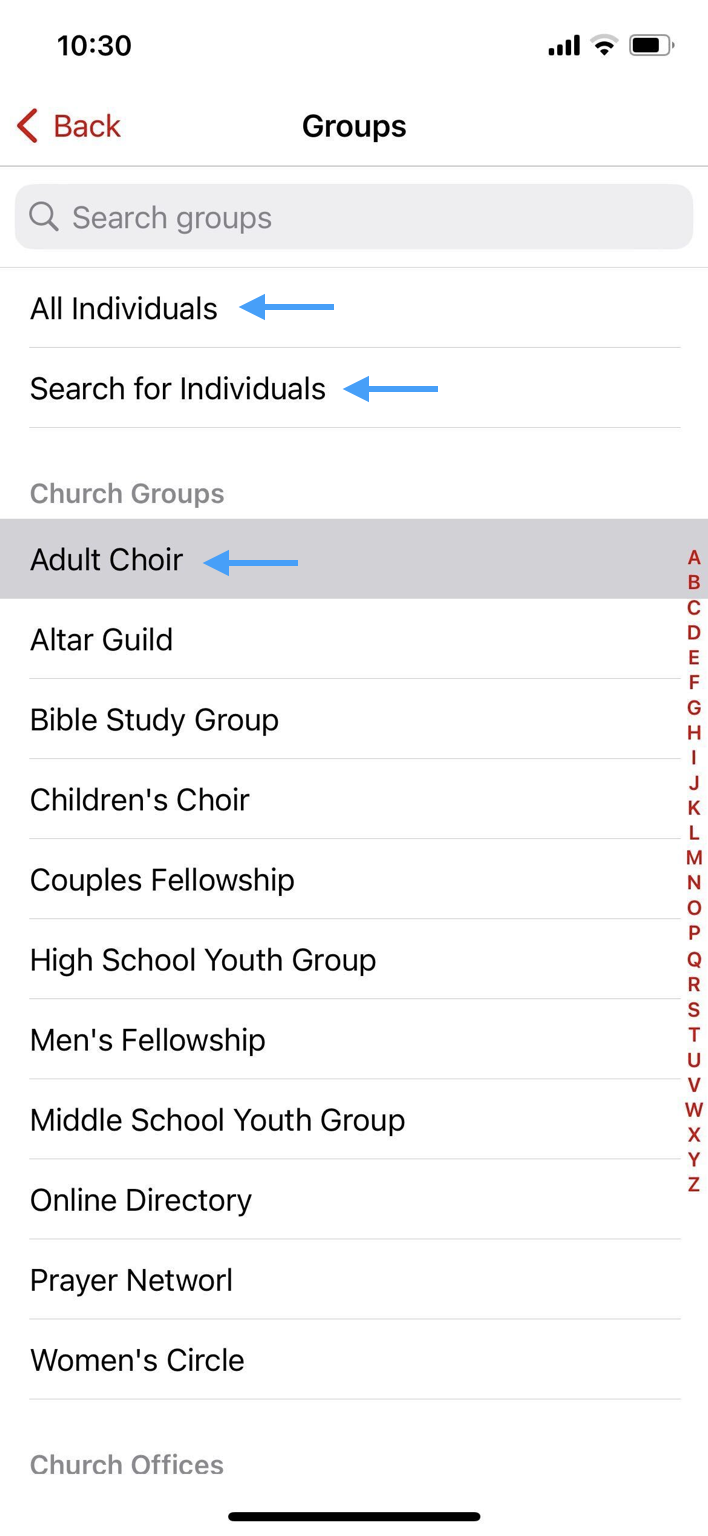Select the Women's Circle group
This screenshot has width=708, height=1536.
138,1359
